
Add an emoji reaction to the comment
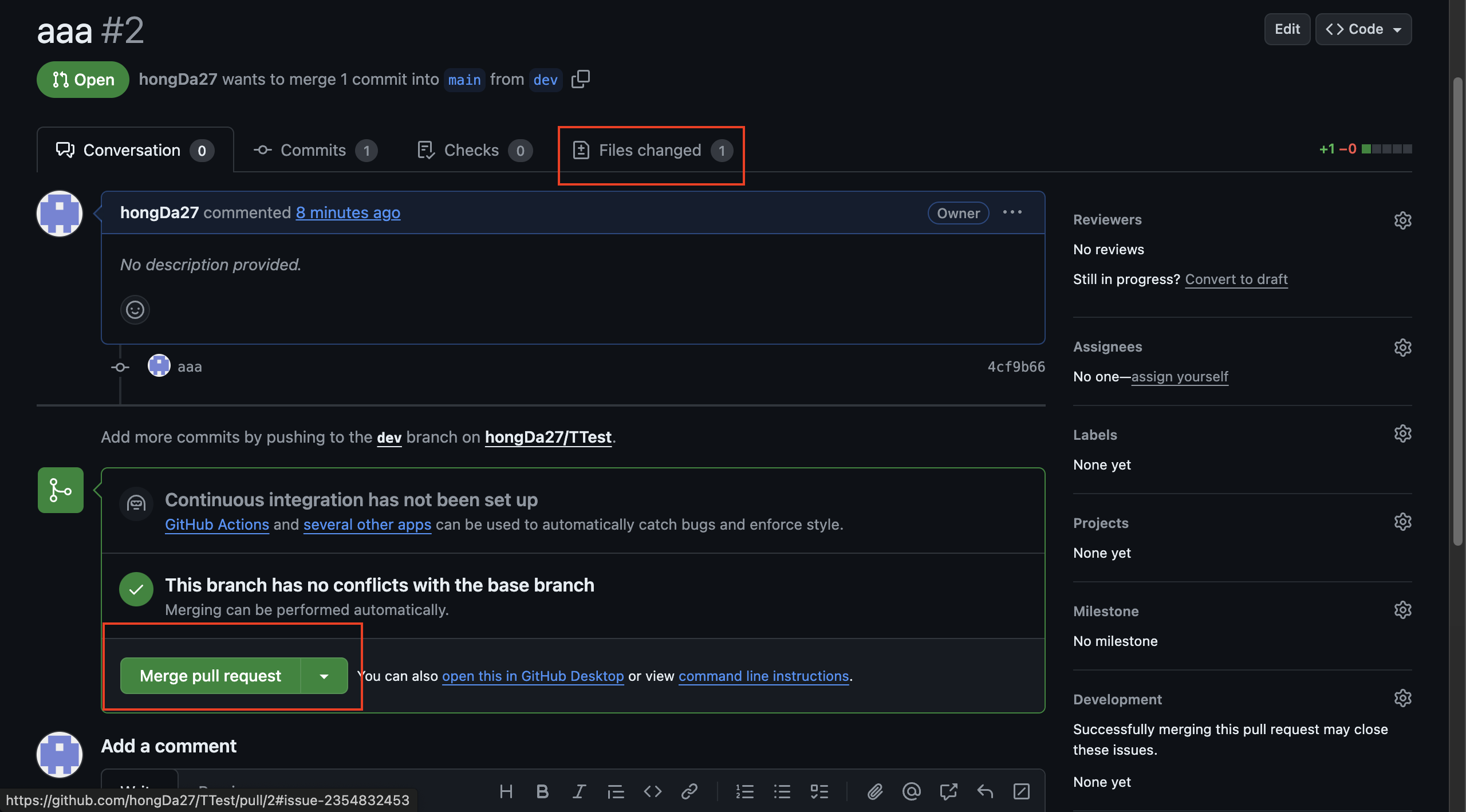[x=135, y=310]
